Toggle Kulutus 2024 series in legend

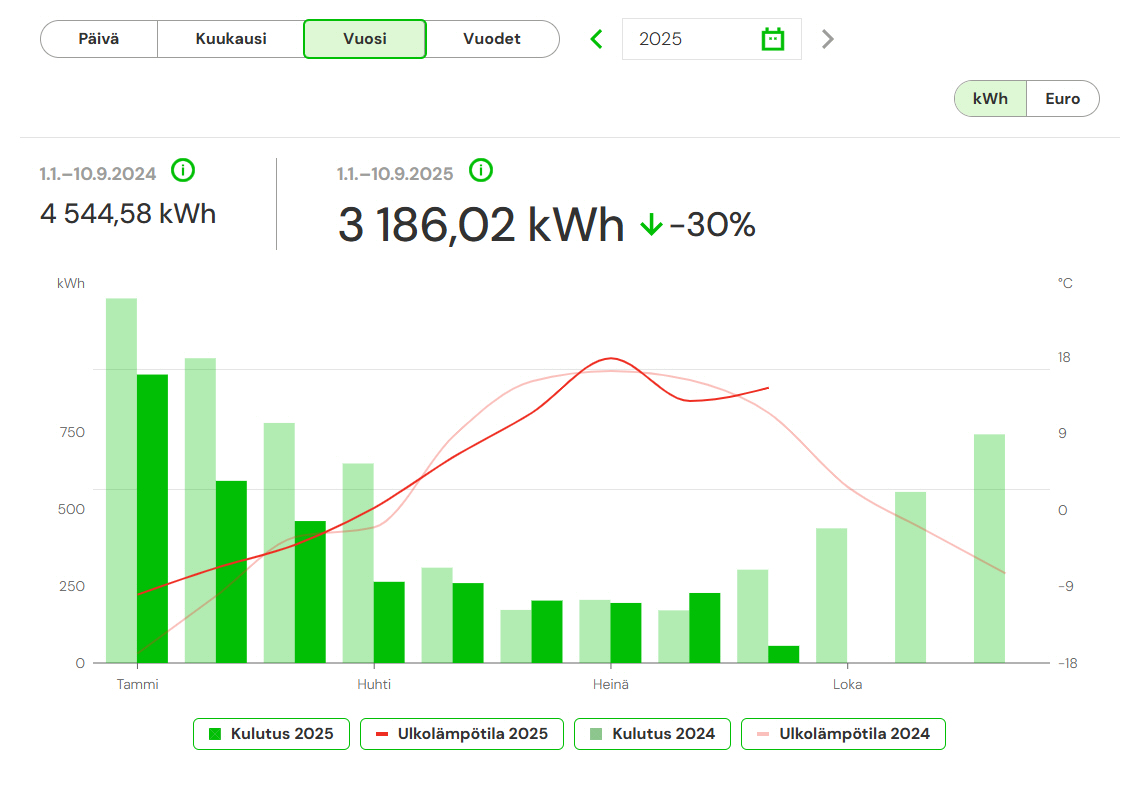pyautogui.click(x=652, y=734)
